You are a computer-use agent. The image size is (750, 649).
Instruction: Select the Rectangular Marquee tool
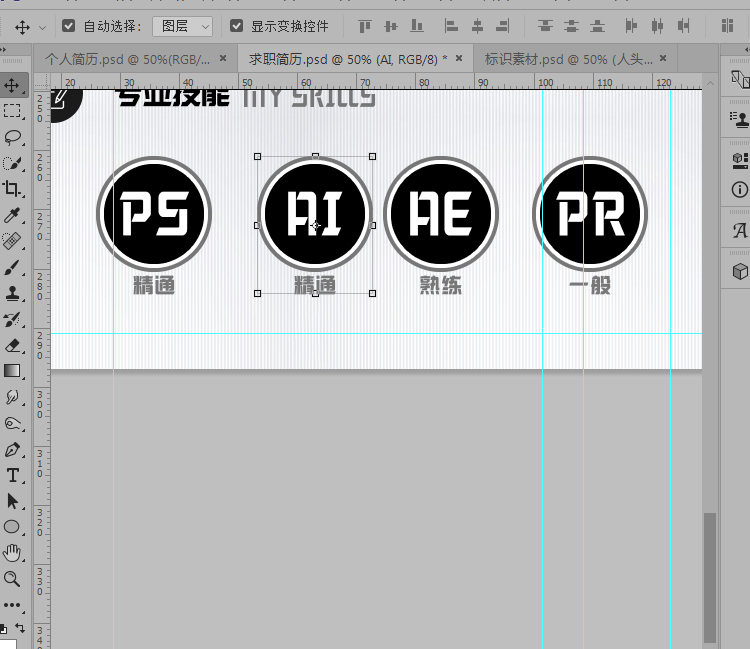coord(12,111)
